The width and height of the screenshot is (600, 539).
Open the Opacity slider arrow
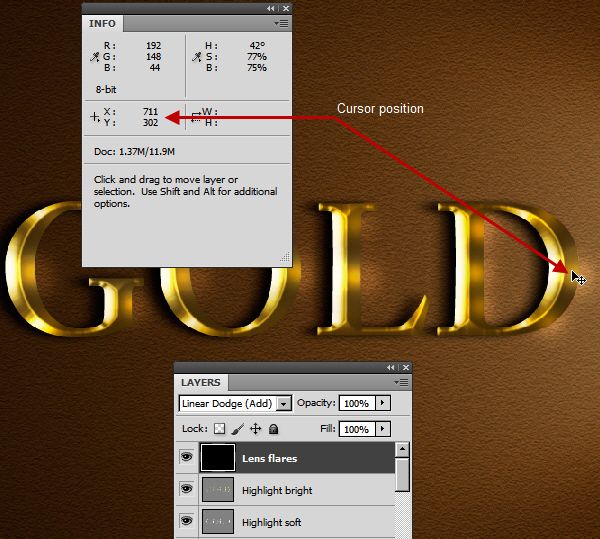pos(383,403)
